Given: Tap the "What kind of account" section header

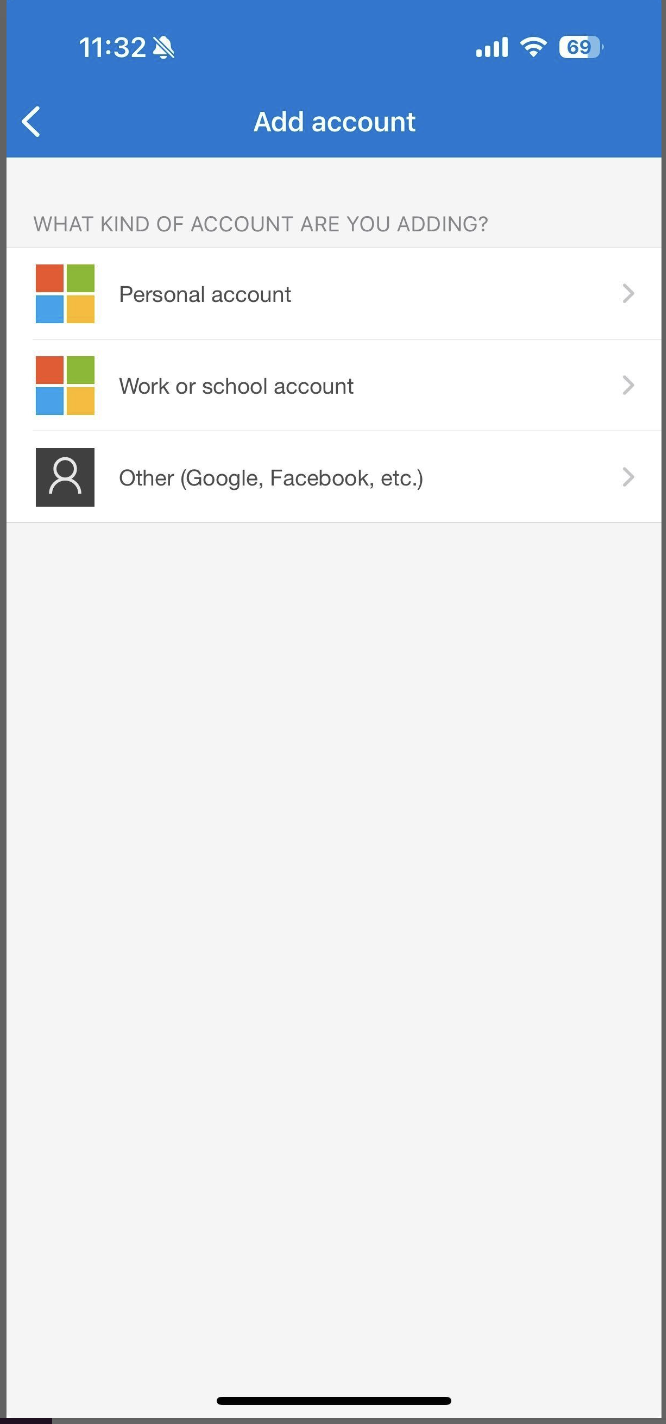Looking at the screenshot, I should coord(261,224).
